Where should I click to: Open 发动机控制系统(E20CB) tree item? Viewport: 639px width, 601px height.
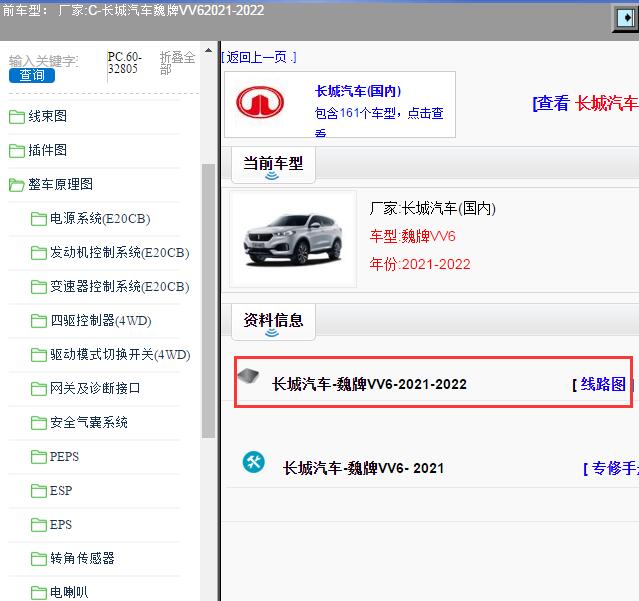pyautogui.click(x=120, y=253)
